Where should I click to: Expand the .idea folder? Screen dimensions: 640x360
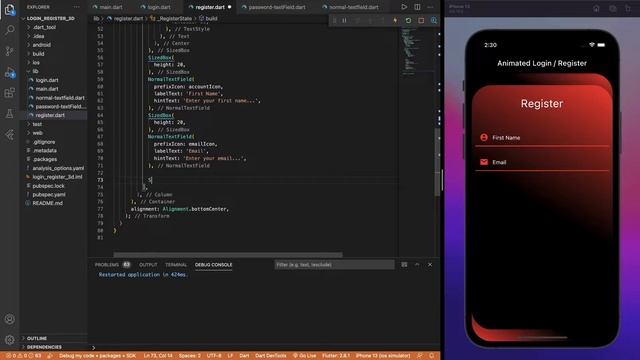pyautogui.click(x=38, y=36)
